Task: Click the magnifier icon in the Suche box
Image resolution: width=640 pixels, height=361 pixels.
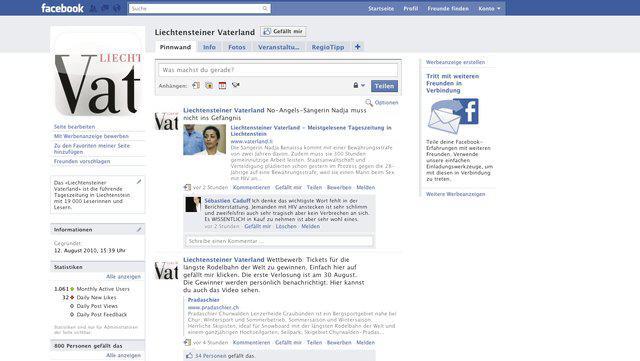Action: [x=265, y=8]
